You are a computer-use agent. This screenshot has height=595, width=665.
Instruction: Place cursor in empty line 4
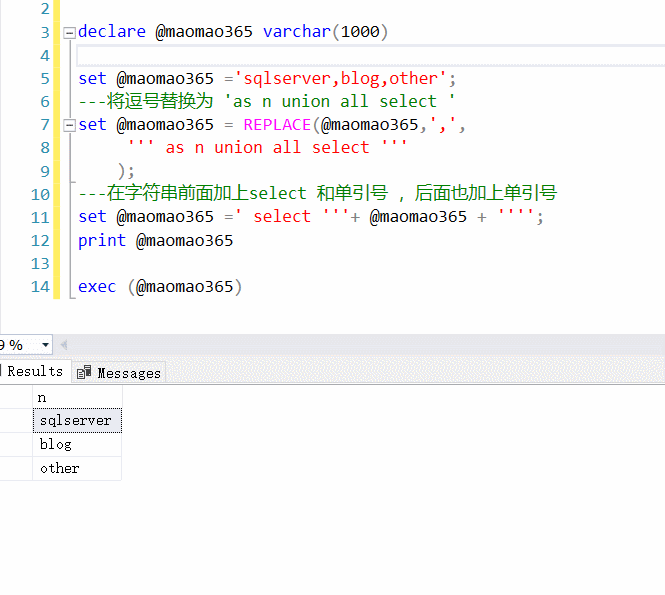click(x=300, y=55)
